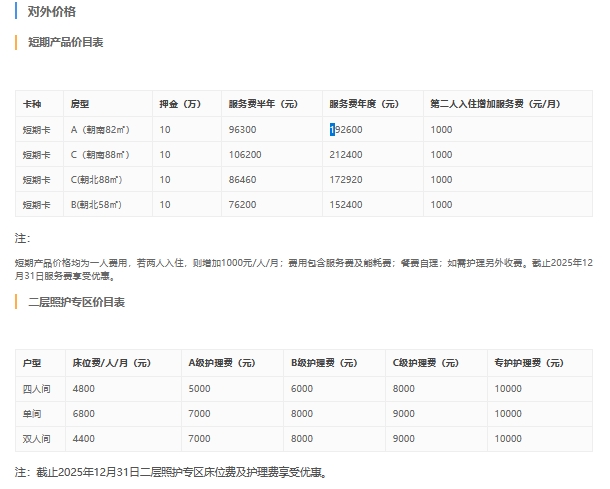The image size is (610, 489).
Task: Click the C级 fee 8000 for 四人间
Action: coord(403,389)
